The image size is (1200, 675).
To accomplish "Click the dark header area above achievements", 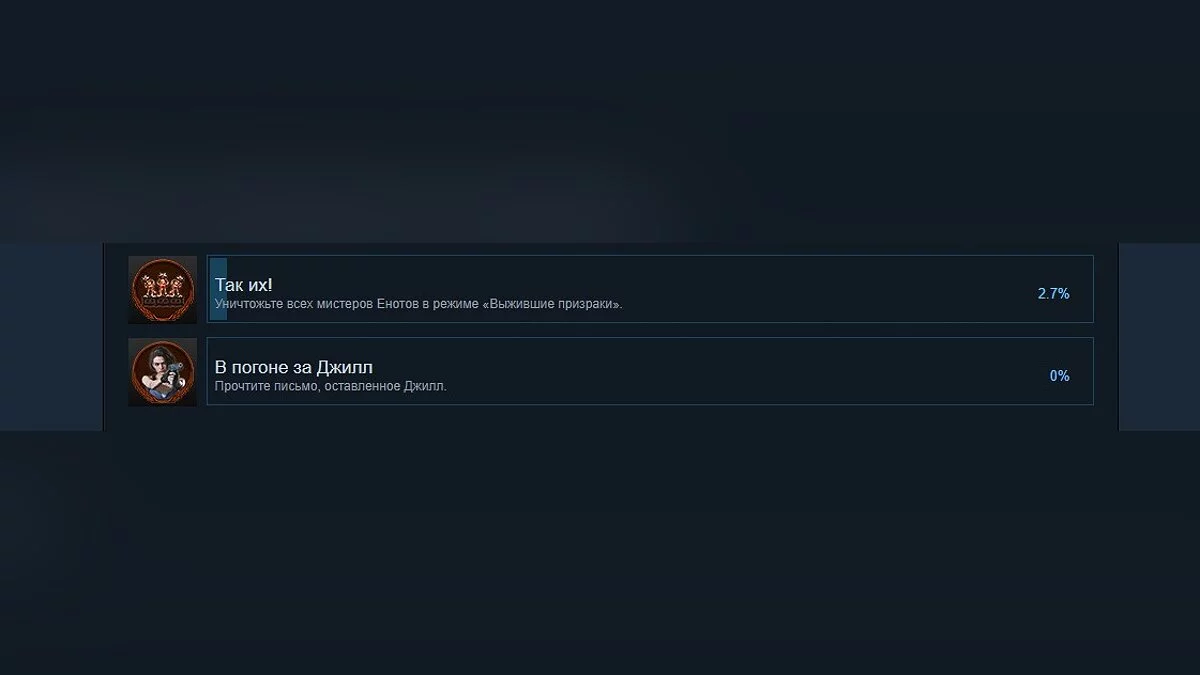I will [x=600, y=120].
